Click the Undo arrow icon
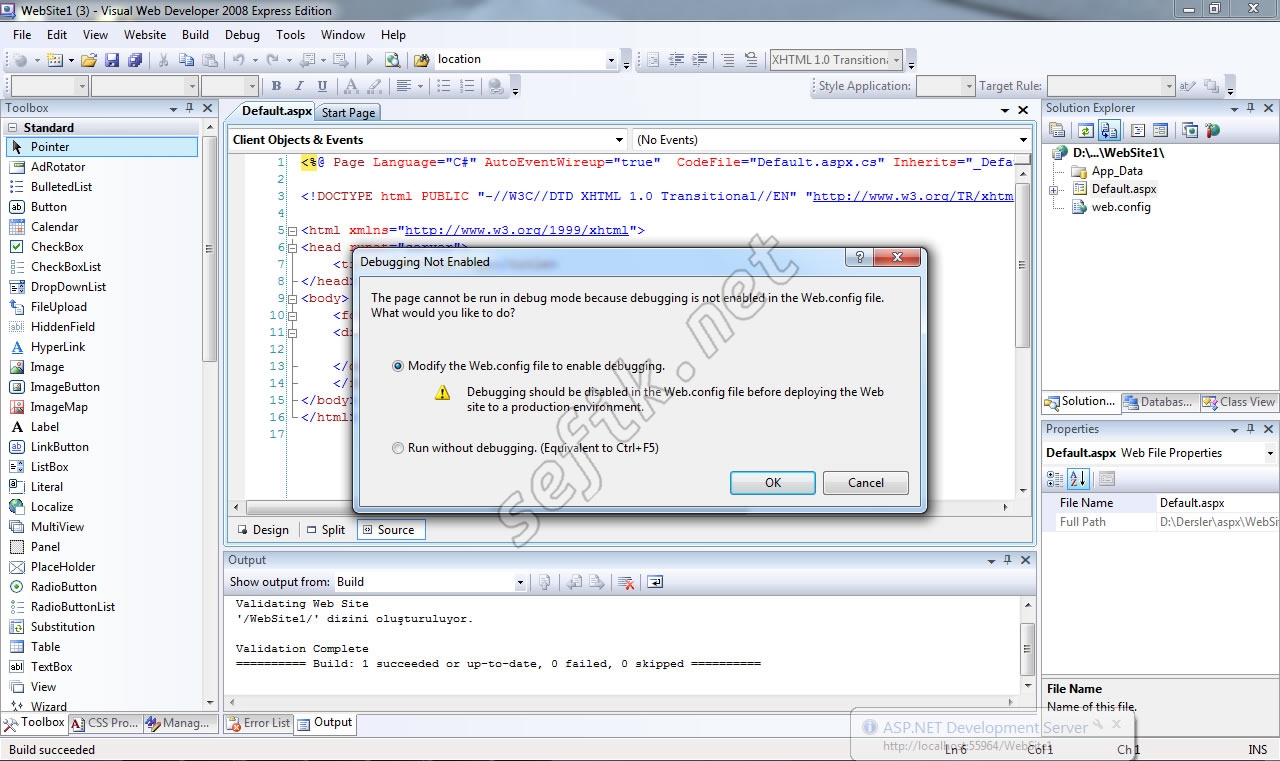The width and height of the screenshot is (1280, 761). pos(239,60)
